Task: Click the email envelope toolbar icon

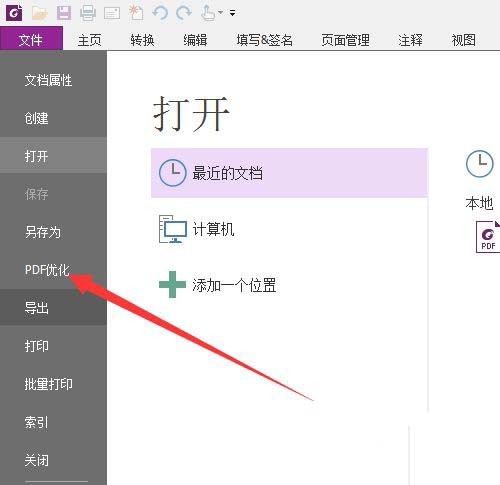Action: click(112, 13)
